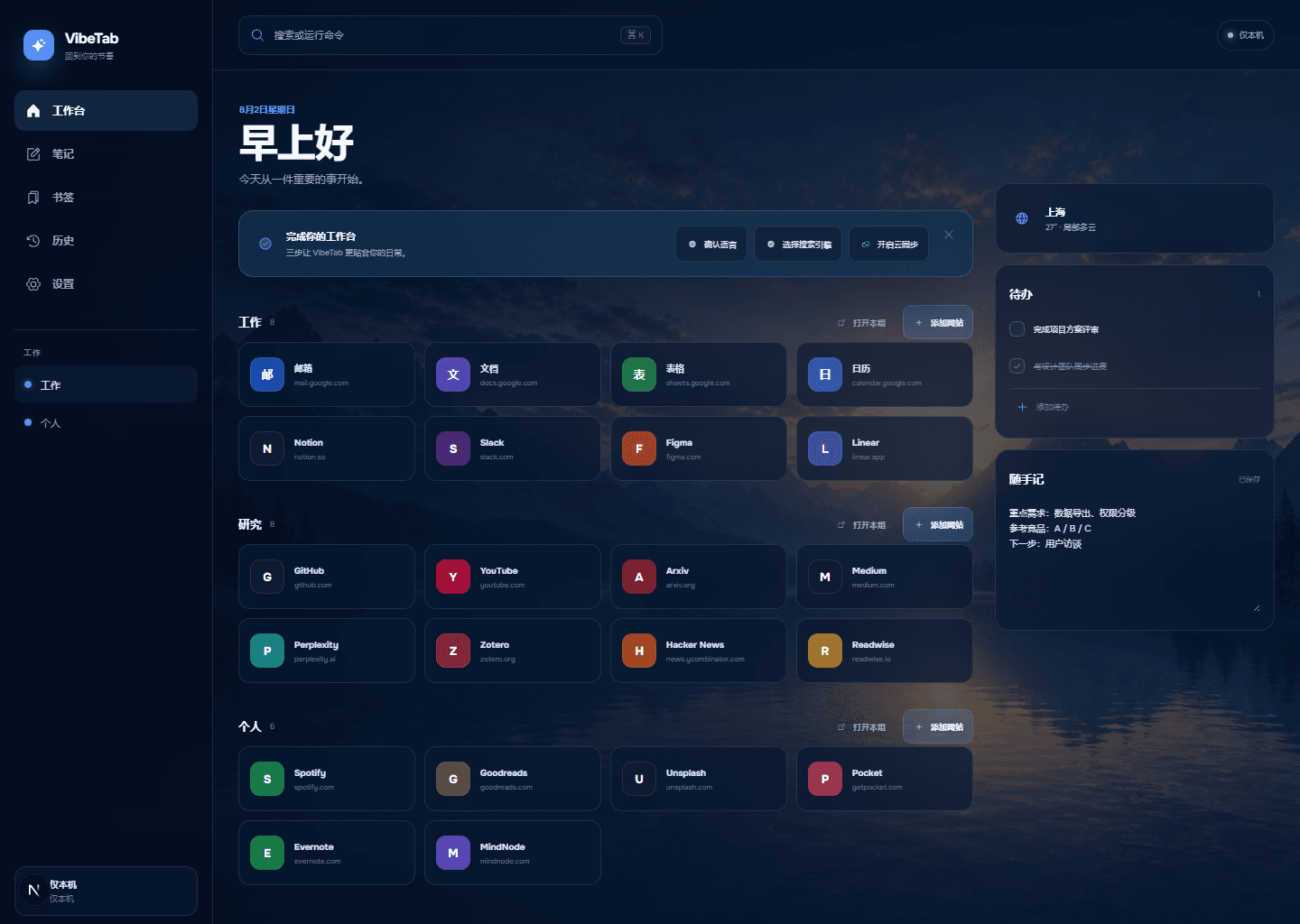Screen dimensions: 1300x924
Task: Click 添加网站 in the 工作 group
Action: coord(938,322)
